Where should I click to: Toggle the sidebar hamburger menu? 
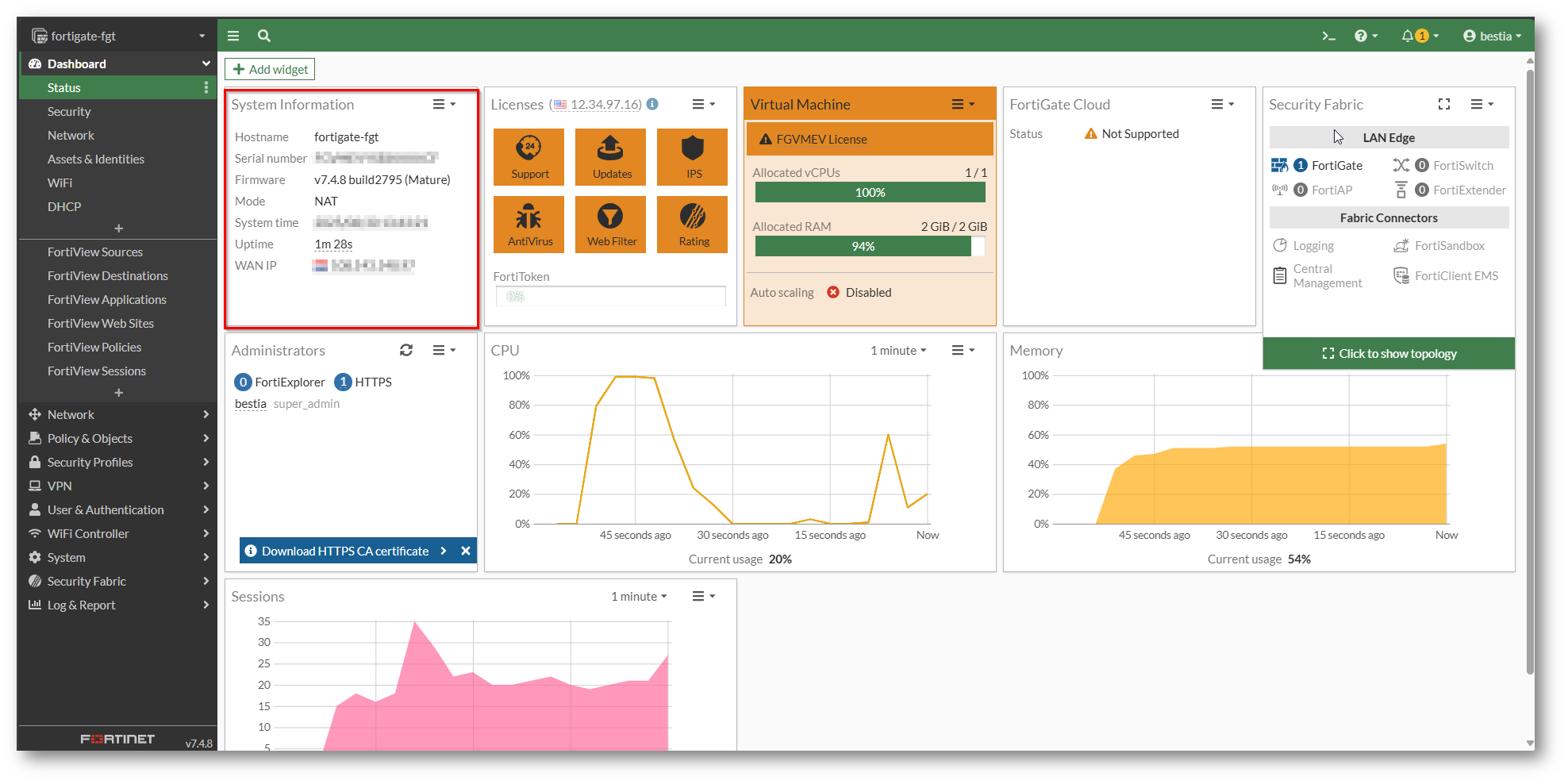pos(233,36)
